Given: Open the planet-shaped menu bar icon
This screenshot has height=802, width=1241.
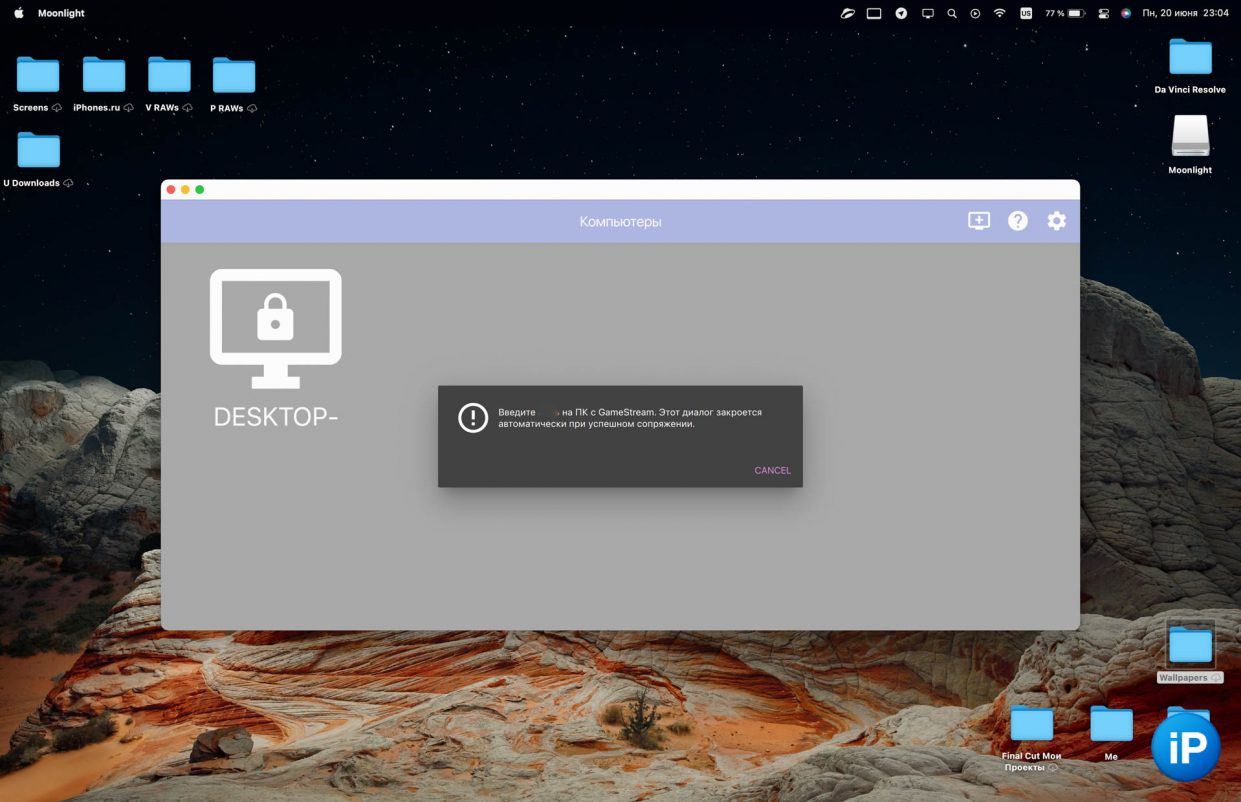Looking at the screenshot, I should (x=848, y=13).
